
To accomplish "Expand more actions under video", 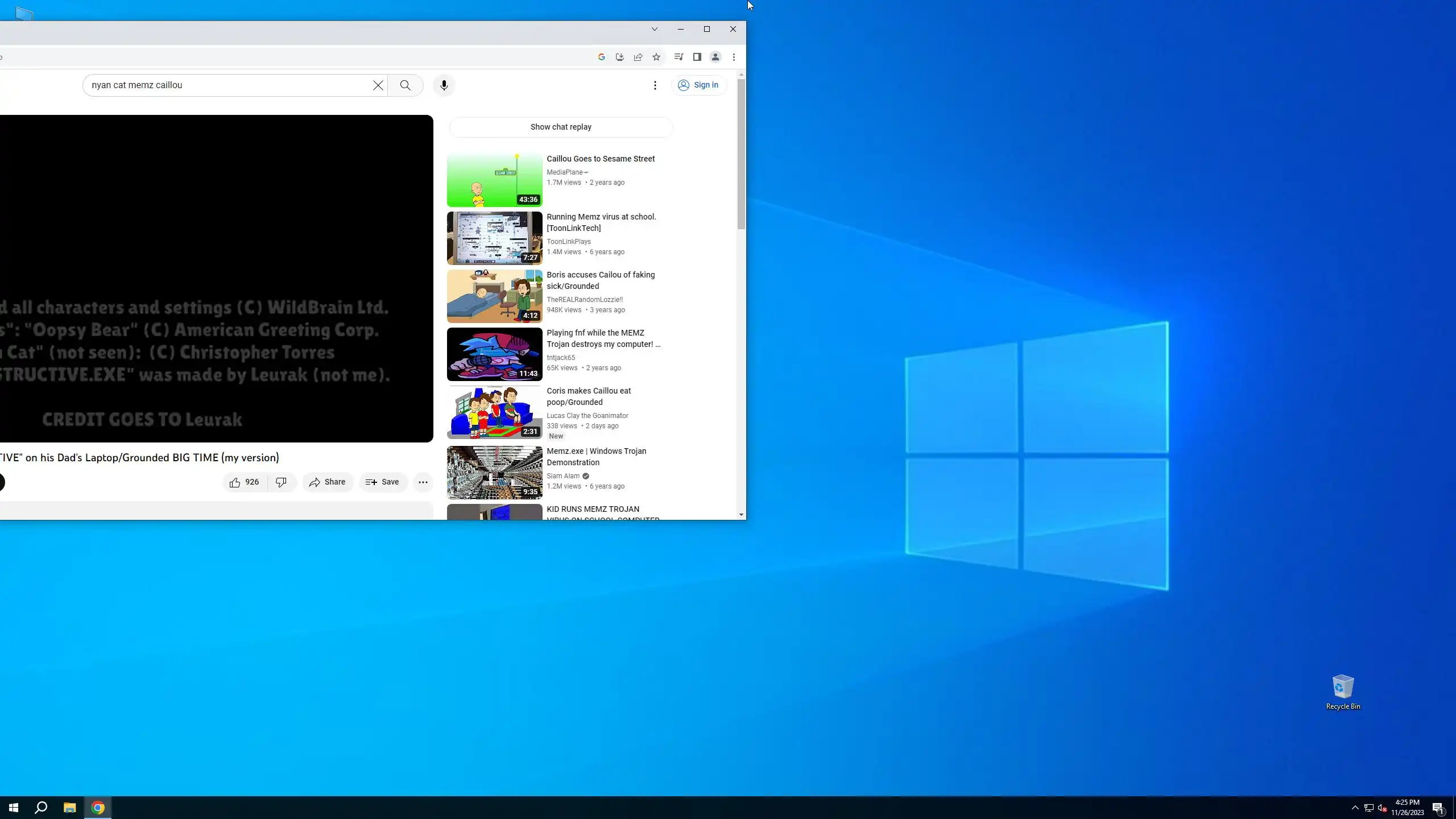I will [x=423, y=482].
